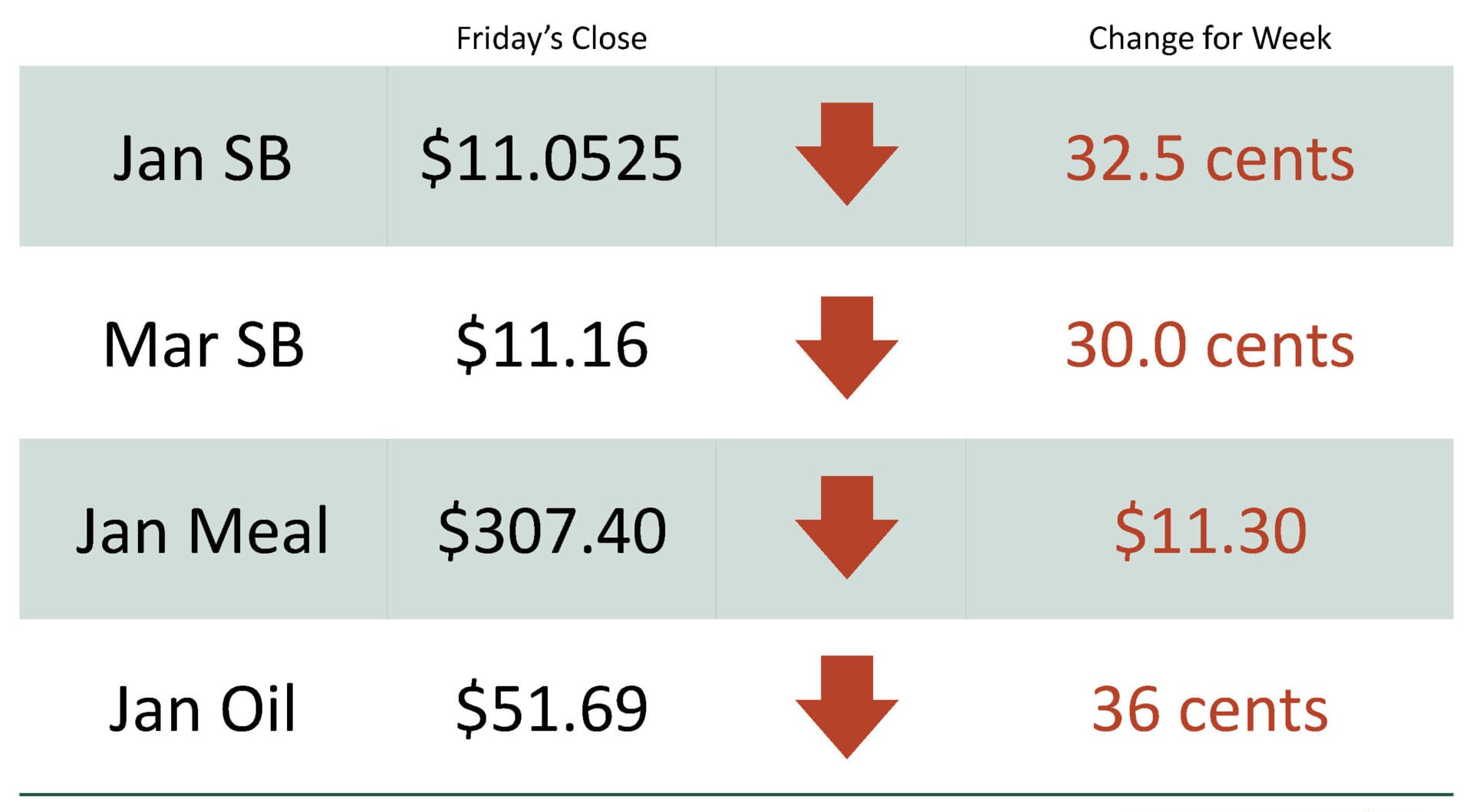1473x812 pixels.
Task: Choose the Jan Meal row label
Action: click(203, 530)
